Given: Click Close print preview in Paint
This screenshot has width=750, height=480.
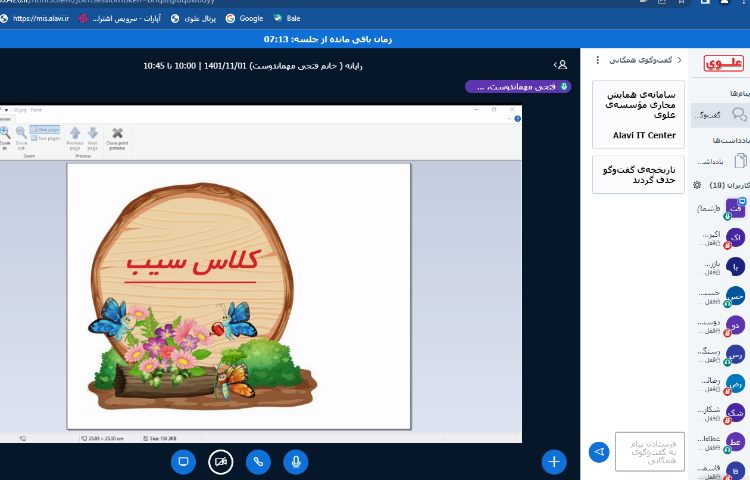Looking at the screenshot, I should (117, 138).
